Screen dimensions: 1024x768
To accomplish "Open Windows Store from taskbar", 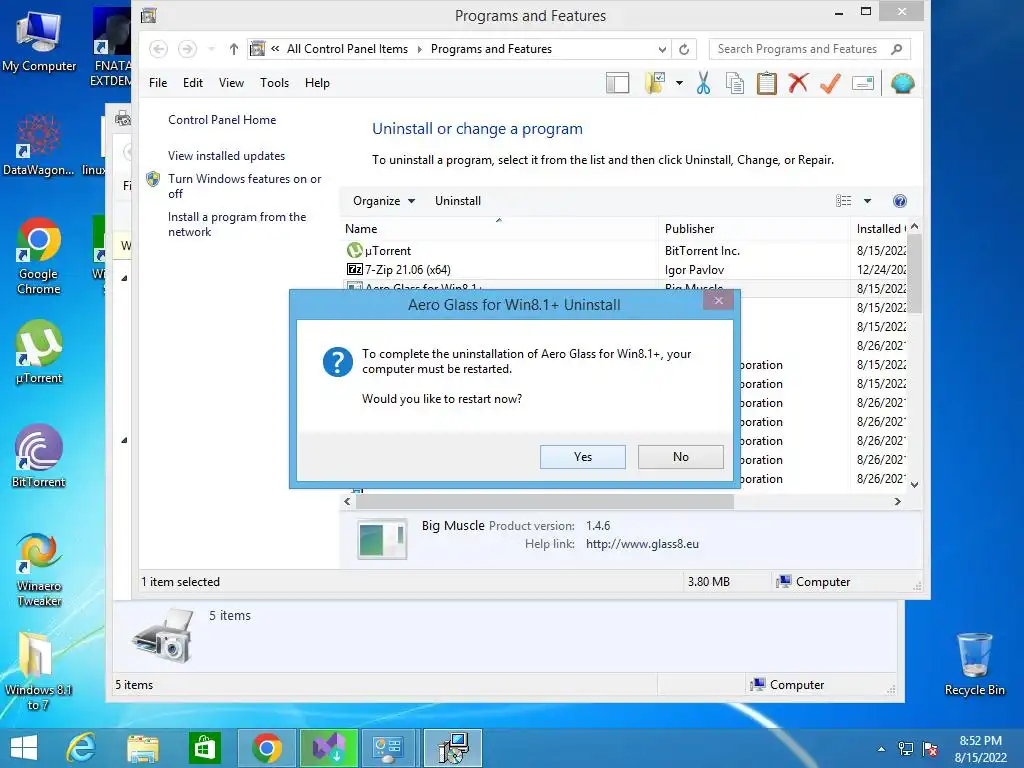I will (x=204, y=748).
